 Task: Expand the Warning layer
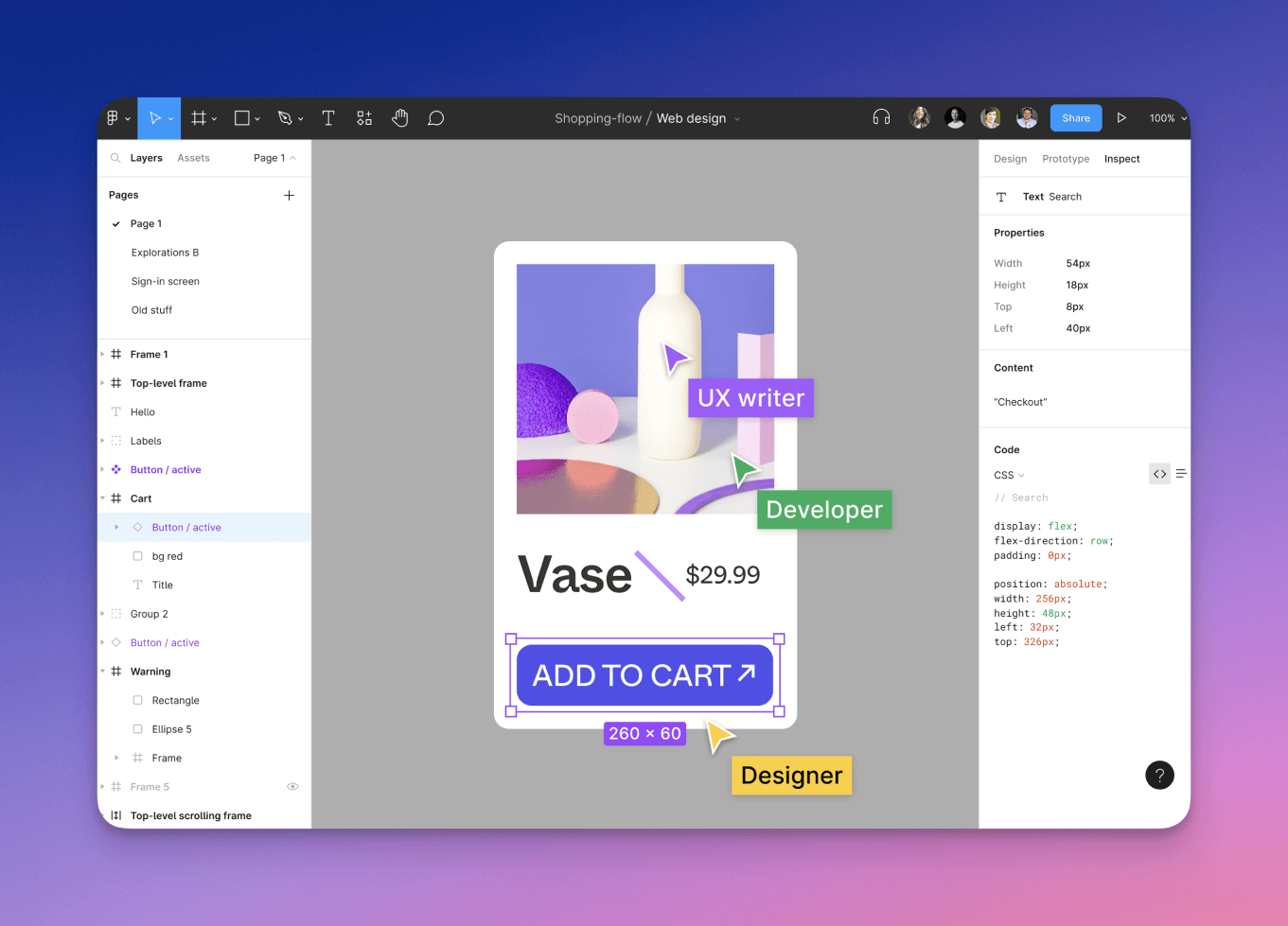click(102, 671)
